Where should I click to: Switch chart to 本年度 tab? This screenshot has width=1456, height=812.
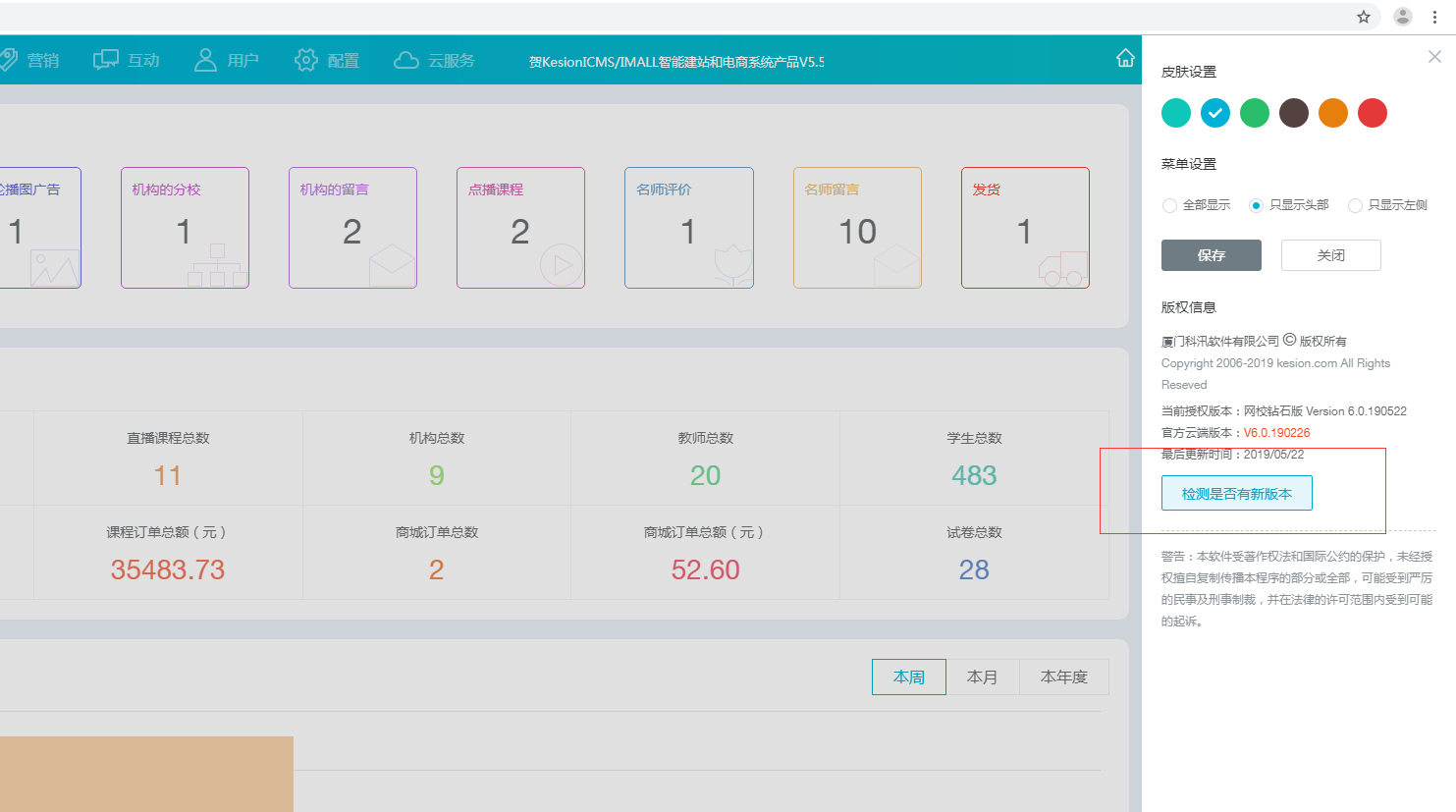[1063, 677]
